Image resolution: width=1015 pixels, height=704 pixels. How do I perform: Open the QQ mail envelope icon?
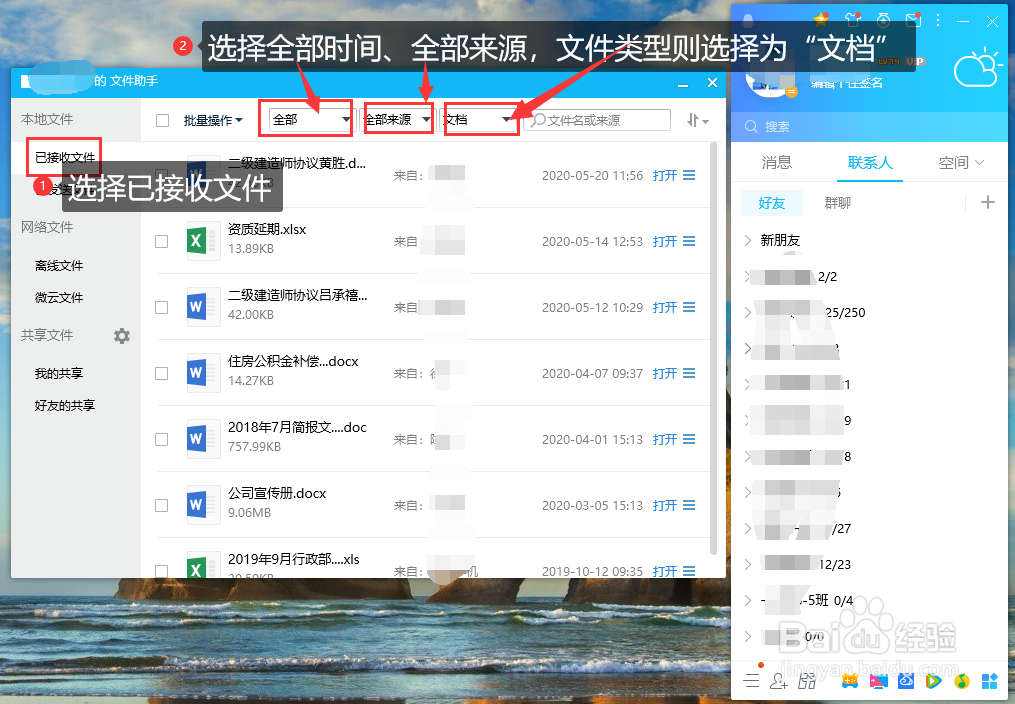coord(913,19)
